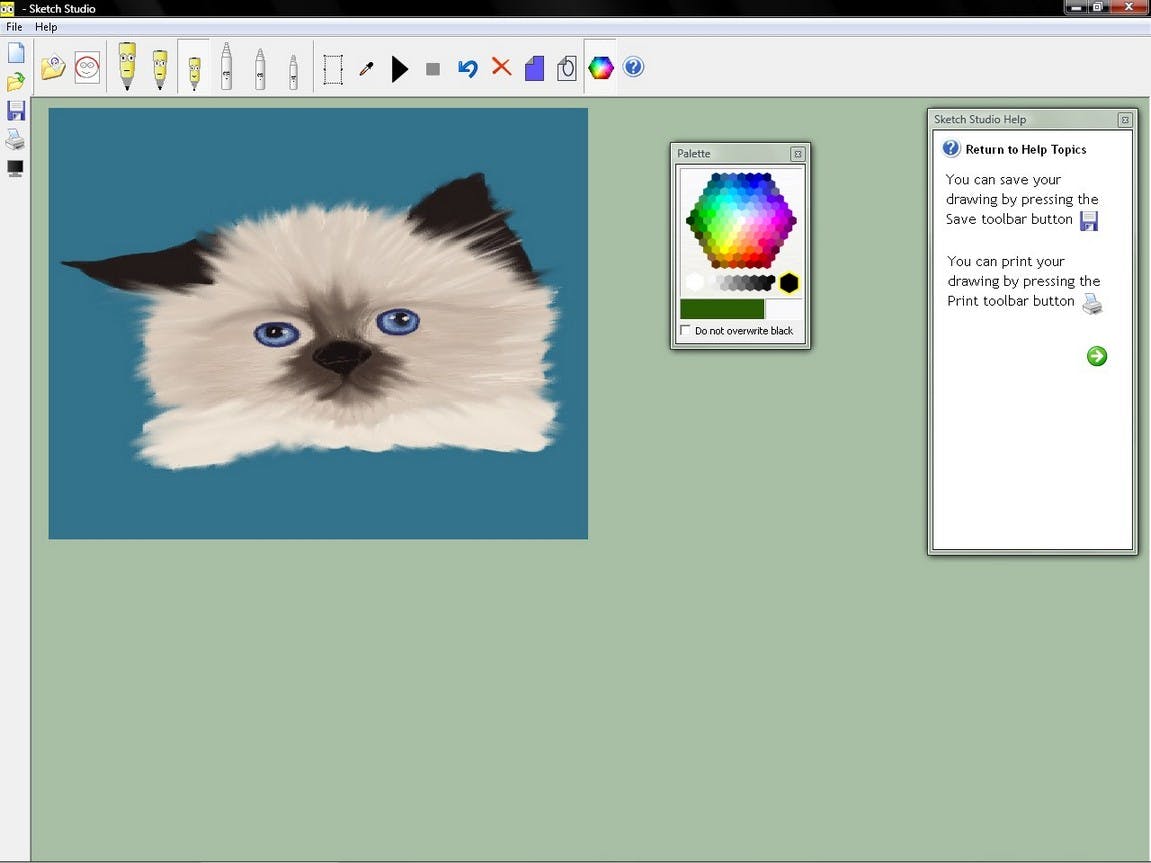This screenshot has height=863, width=1151.
Task: Delete with the red X icon
Action: [501, 67]
